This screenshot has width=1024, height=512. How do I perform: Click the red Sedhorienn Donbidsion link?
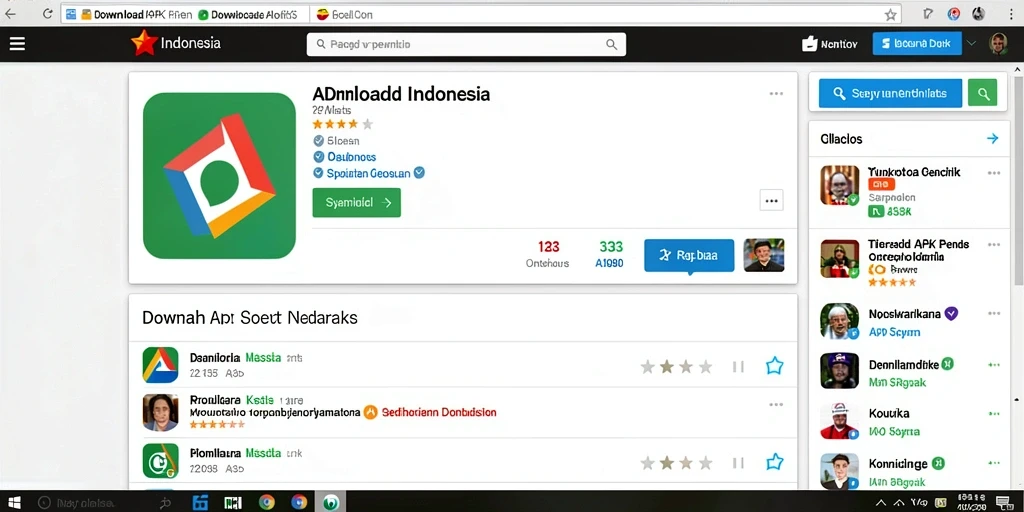438,413
